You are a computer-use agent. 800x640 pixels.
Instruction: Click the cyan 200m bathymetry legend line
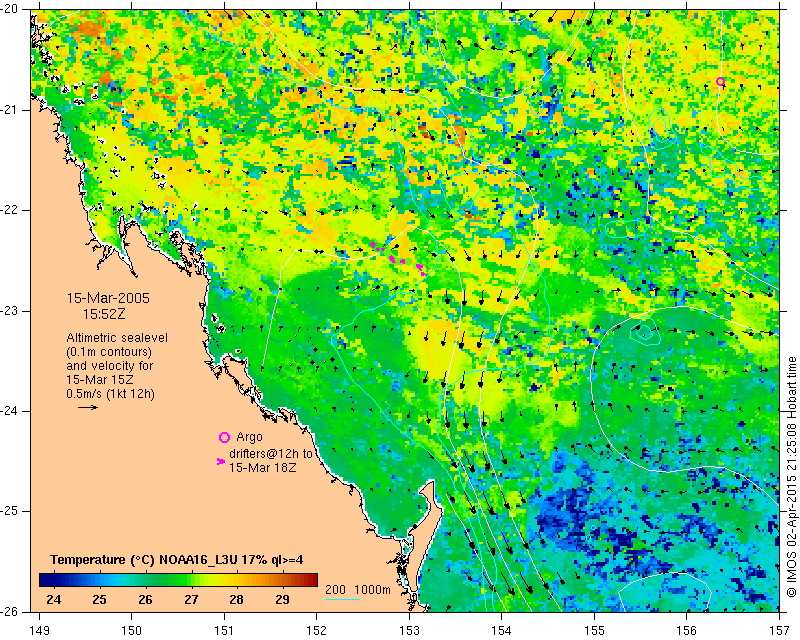click(342, 599)
